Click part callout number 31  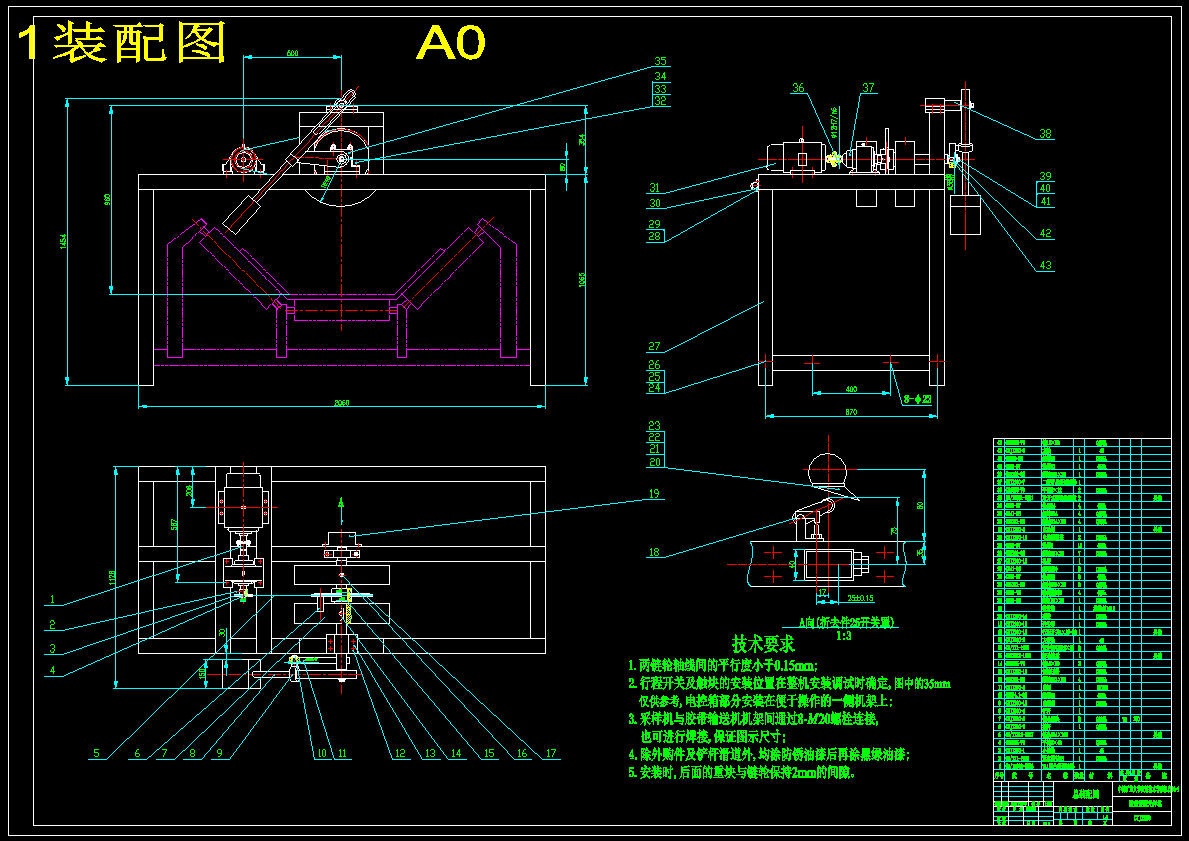[x=654, y=188]
